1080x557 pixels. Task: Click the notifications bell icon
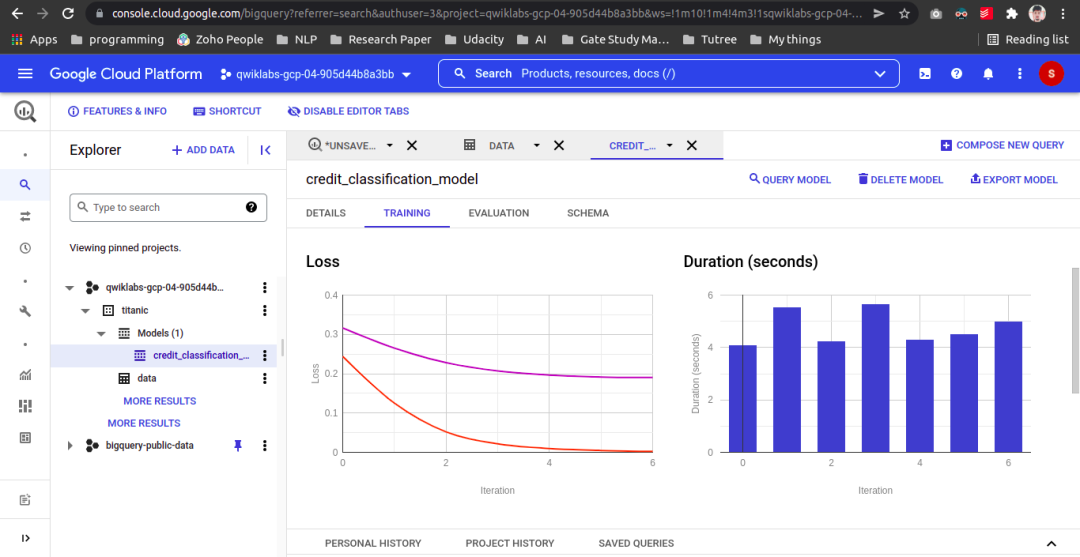988,74
